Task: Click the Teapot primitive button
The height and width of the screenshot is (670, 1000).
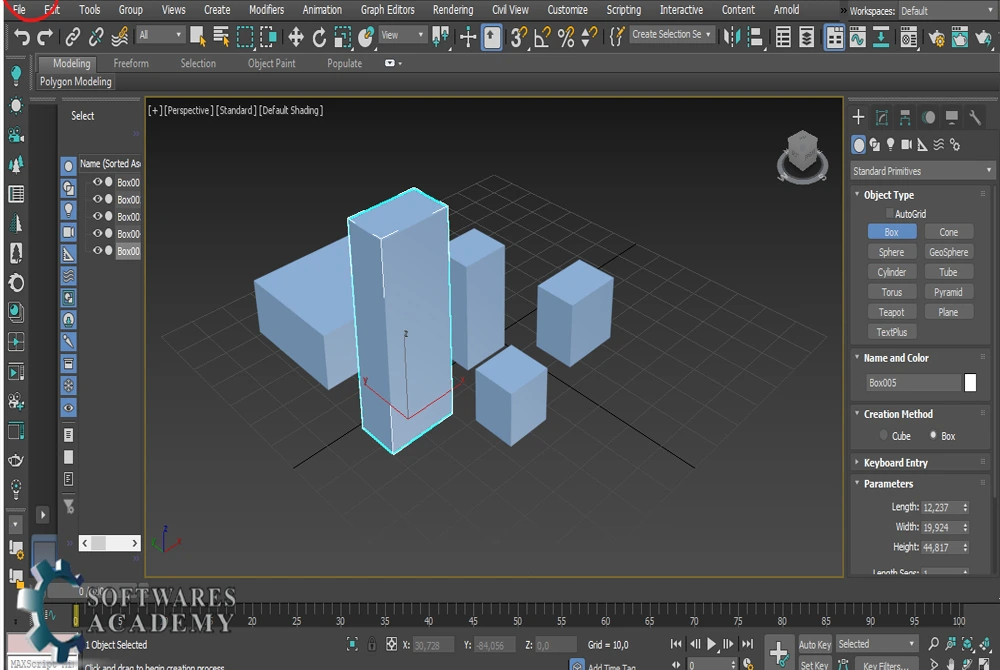Action: click(x=891, y=312)
